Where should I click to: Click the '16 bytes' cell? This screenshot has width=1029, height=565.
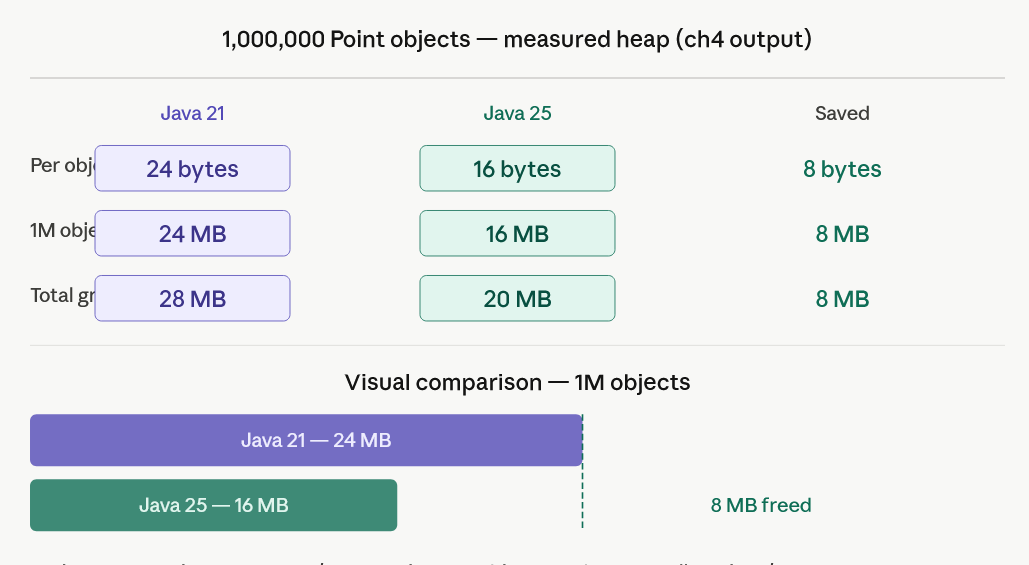click(x=517, y=169)
